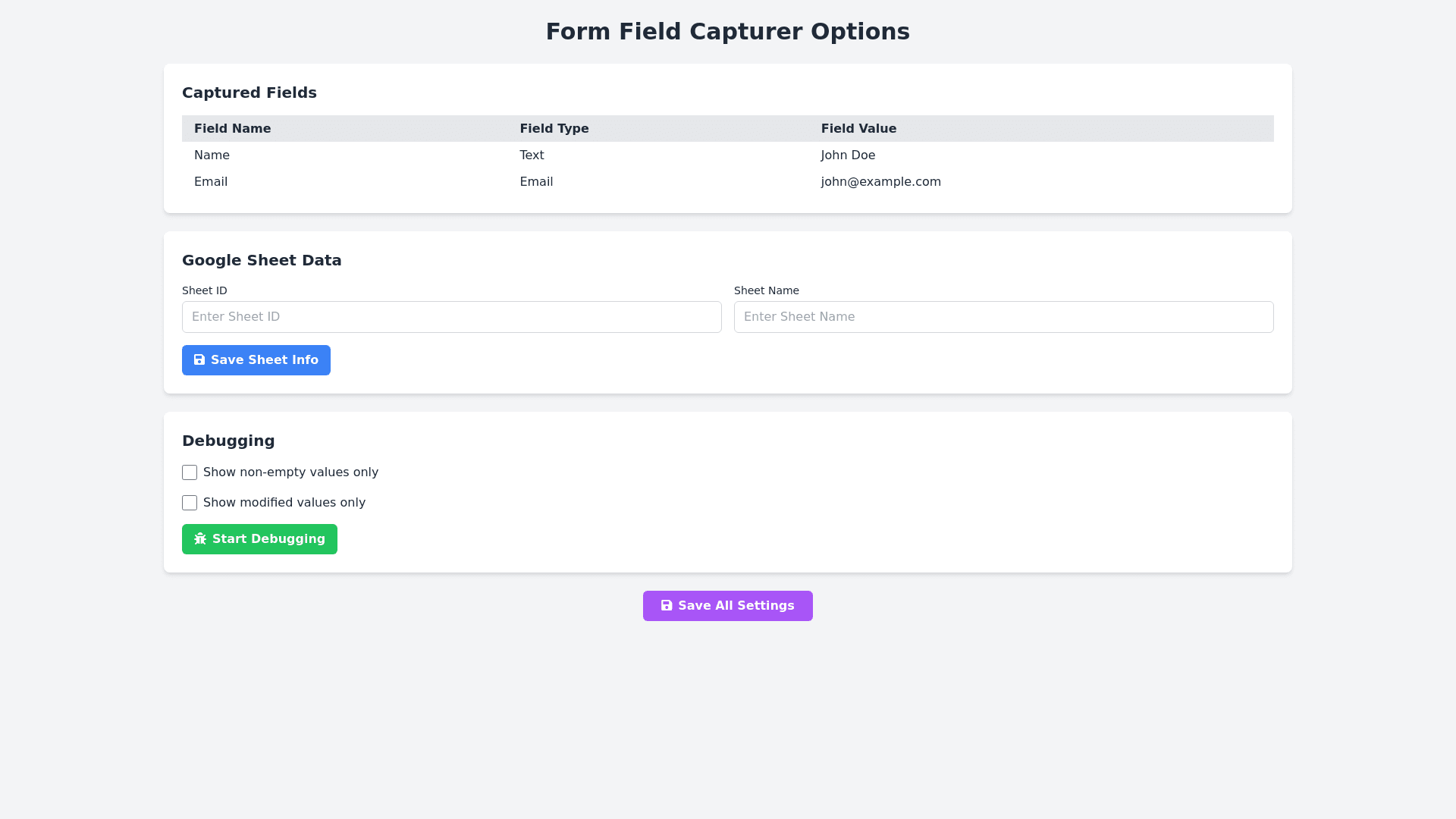Click the john@example.com value cell
The image size is (1456, 819).
[880, 182]
